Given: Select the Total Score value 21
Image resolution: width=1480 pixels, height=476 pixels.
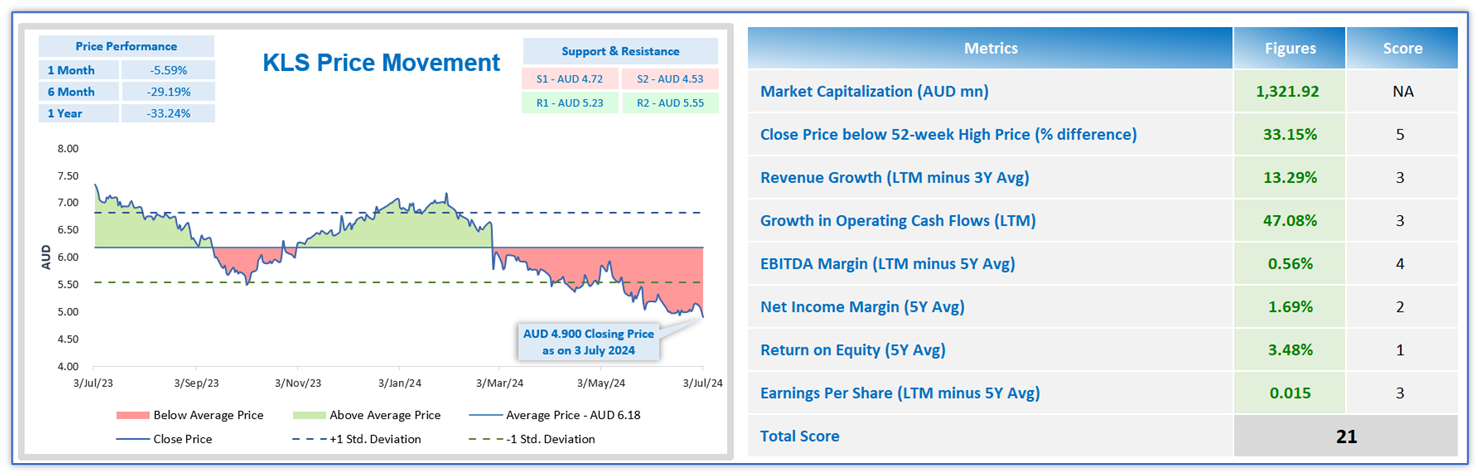Looking at the screenshot, I should tap(1344, 436).
